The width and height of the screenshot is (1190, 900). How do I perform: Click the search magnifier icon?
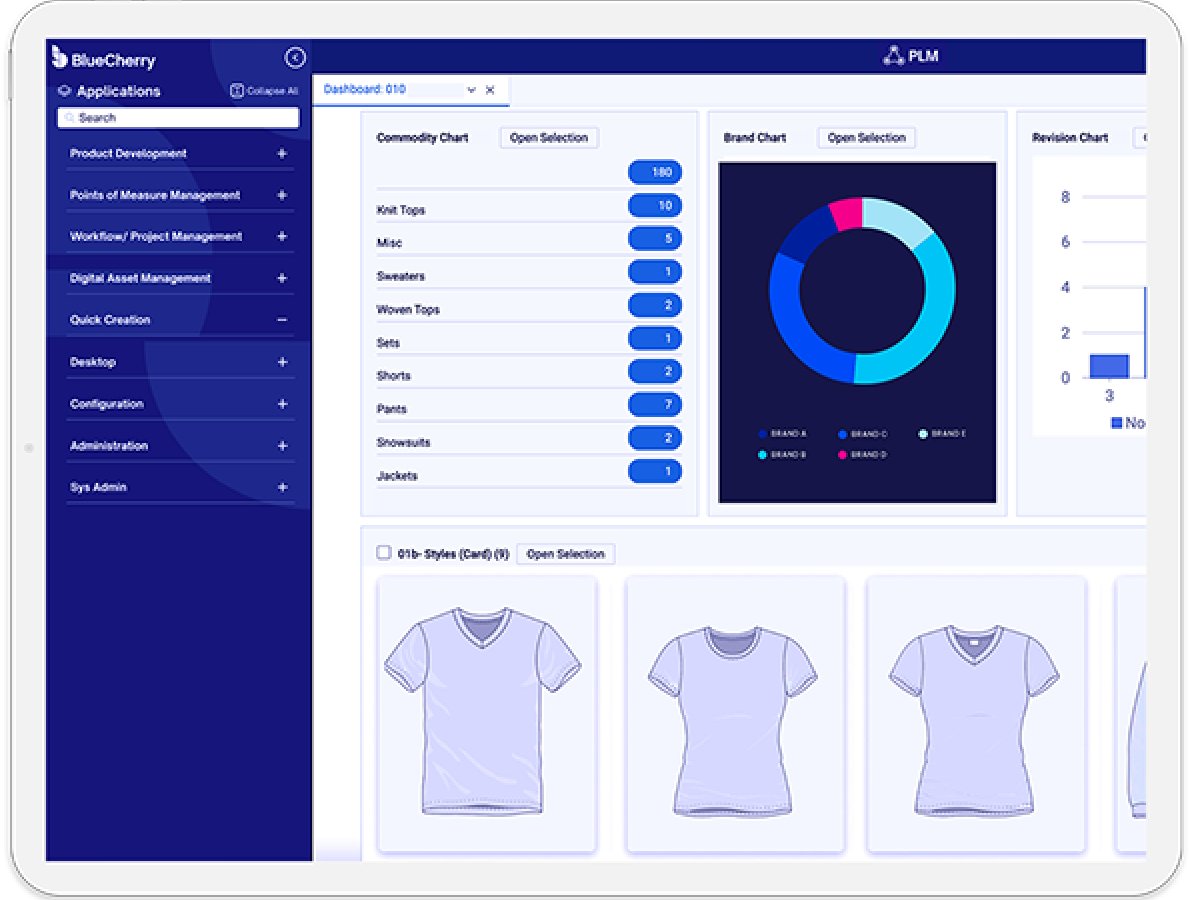point(69,118)
